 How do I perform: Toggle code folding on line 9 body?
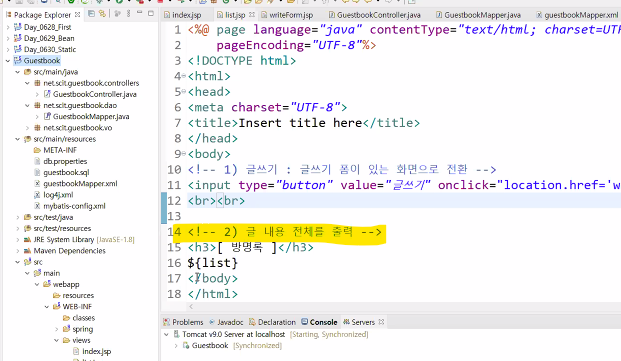tap(183, 154)
